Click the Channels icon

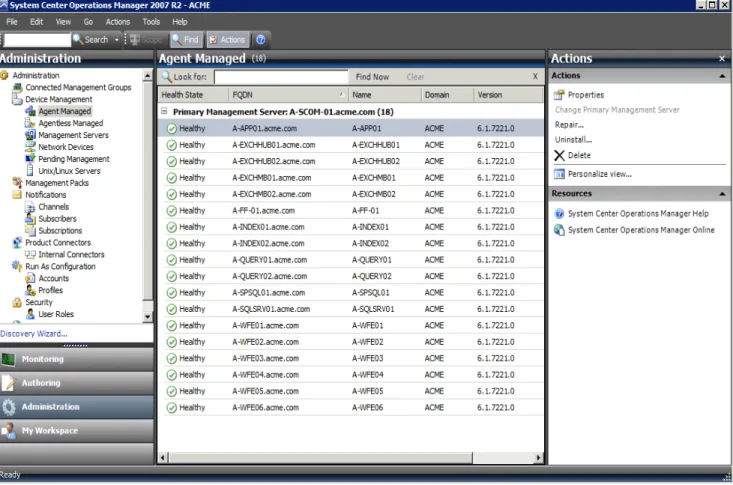30,207
